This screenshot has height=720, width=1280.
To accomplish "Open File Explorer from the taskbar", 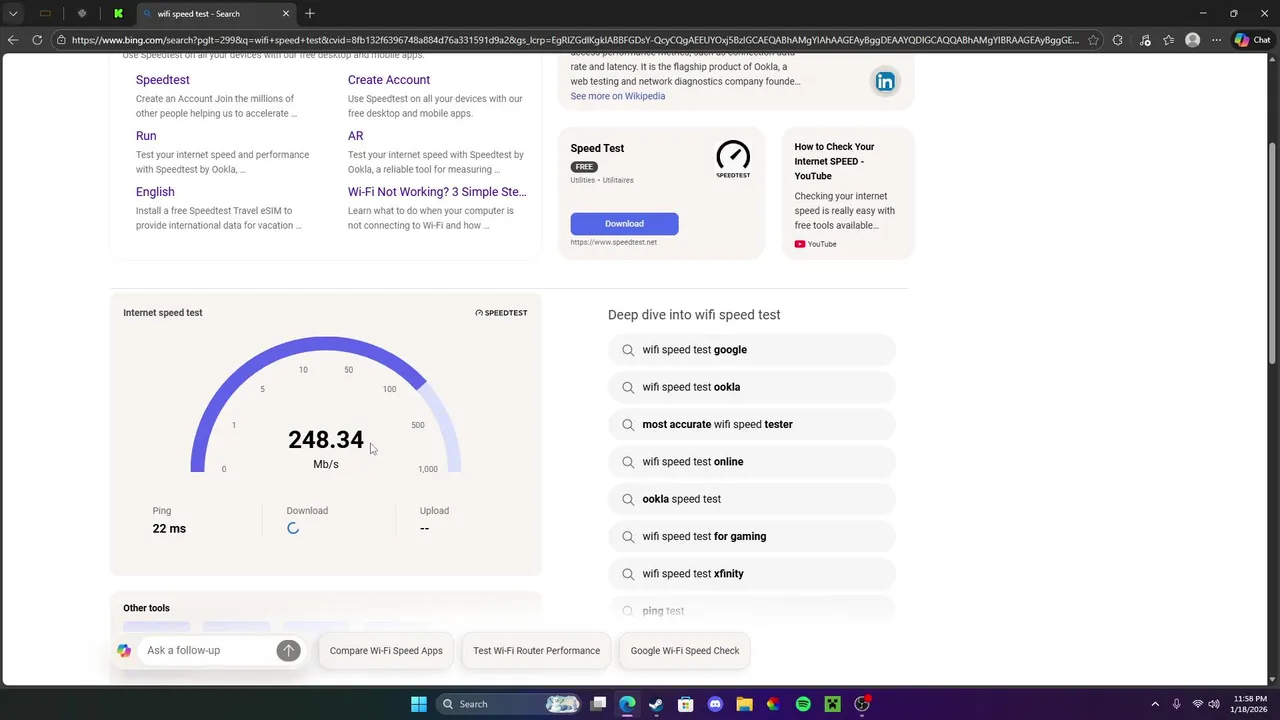I will tap(744, 704).
